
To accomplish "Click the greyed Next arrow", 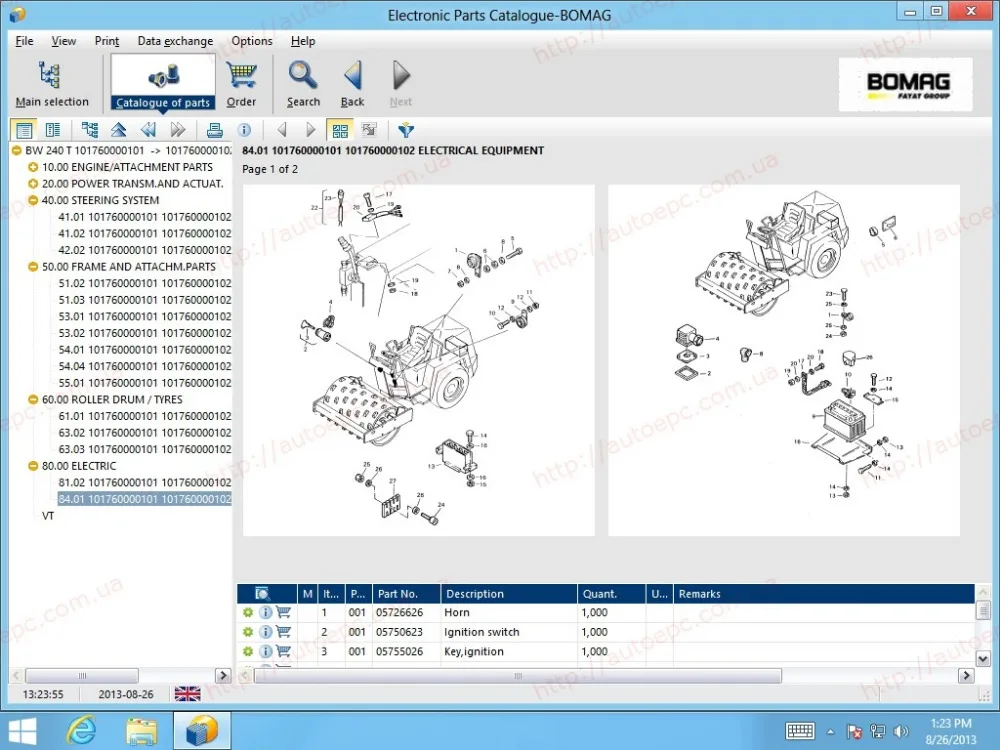I will (x=401, y=84).
